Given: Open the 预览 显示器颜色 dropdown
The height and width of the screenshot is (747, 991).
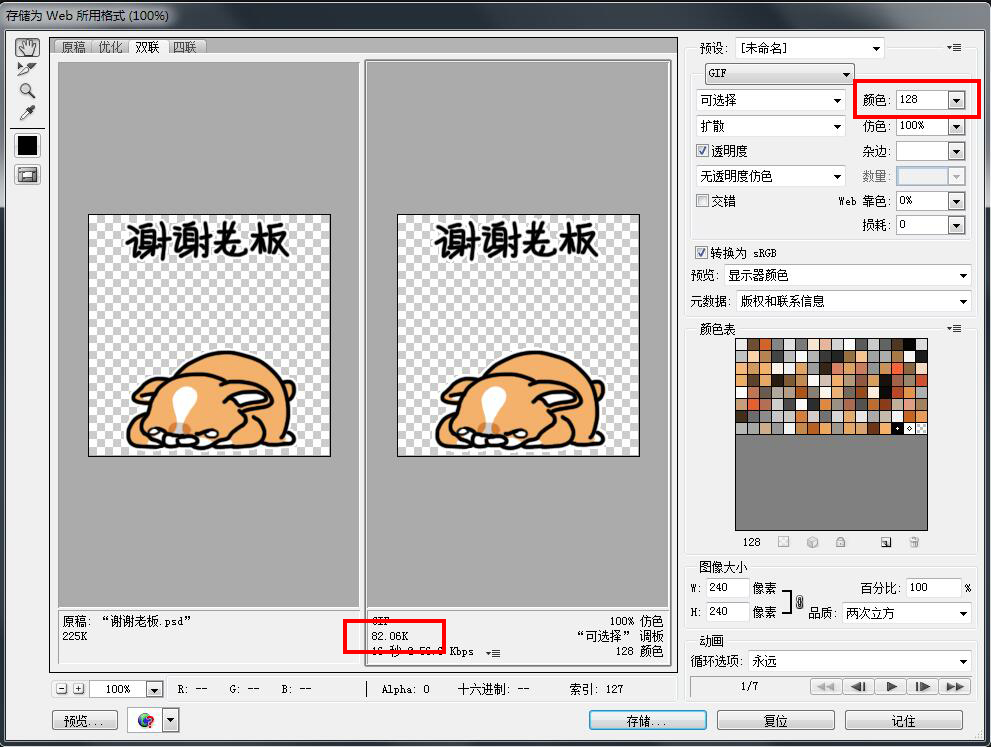Looking at the screenshot, I should [x=847, y=276].
